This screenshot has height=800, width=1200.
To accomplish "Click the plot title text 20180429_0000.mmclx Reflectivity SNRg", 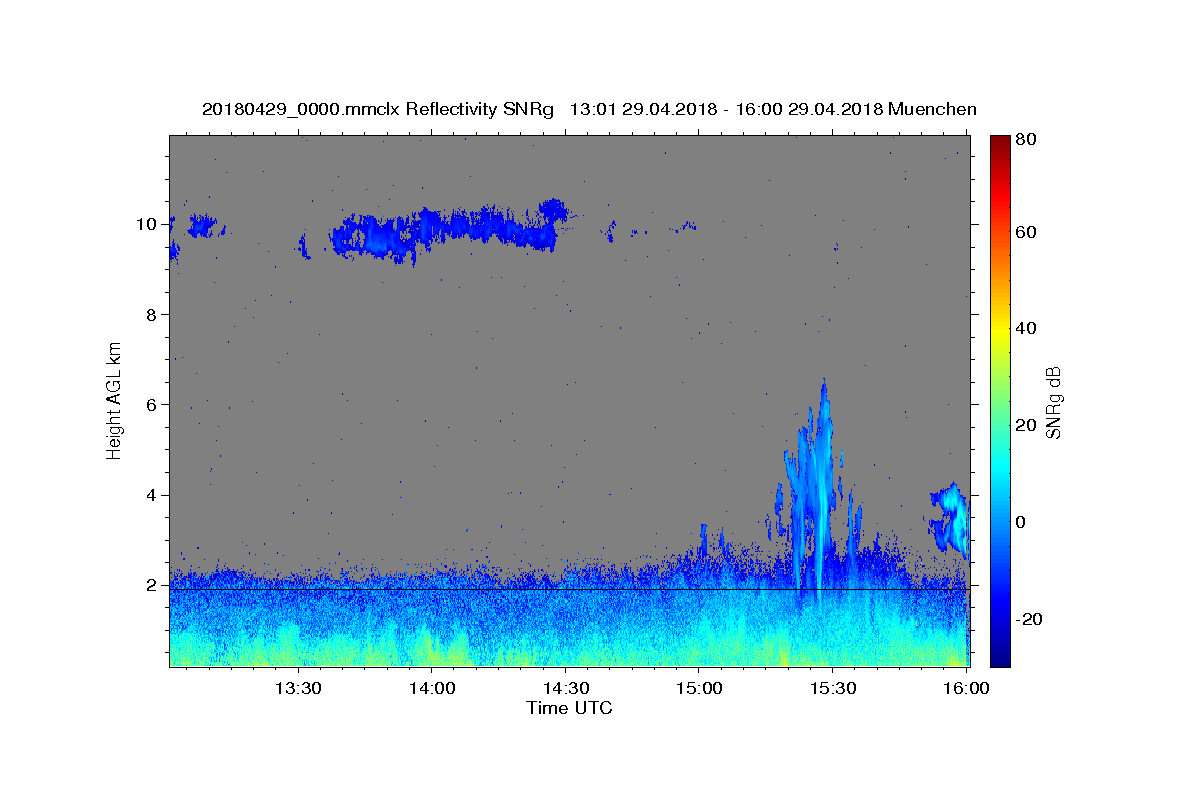I will pyautogui.click(x=378, y=109).
